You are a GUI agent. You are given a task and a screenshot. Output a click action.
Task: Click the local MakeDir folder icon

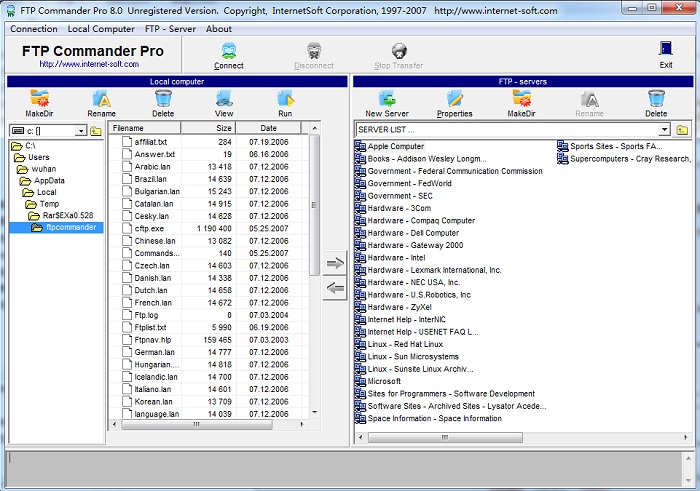[x=39, y=98]
